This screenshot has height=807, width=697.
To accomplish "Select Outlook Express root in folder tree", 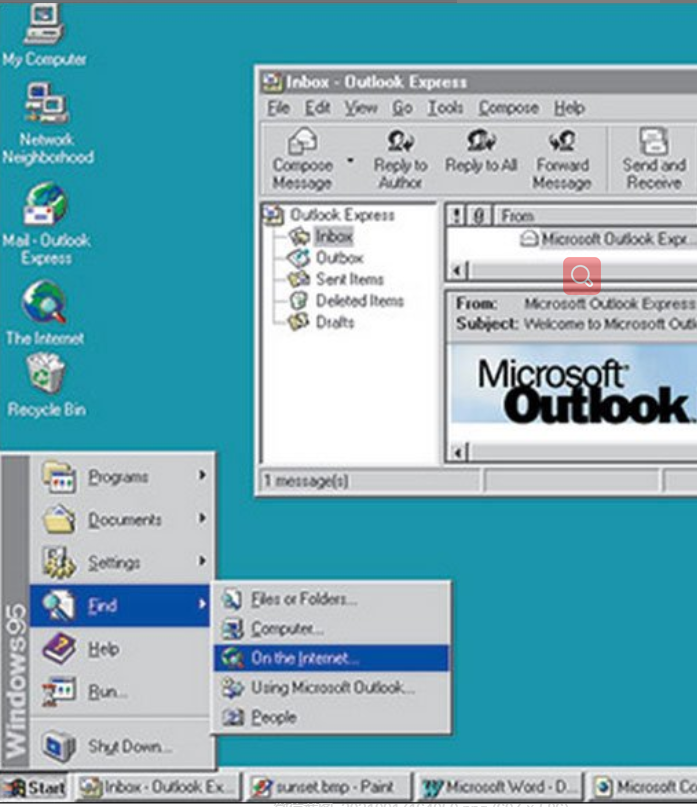I will click(x=330, y=215).
